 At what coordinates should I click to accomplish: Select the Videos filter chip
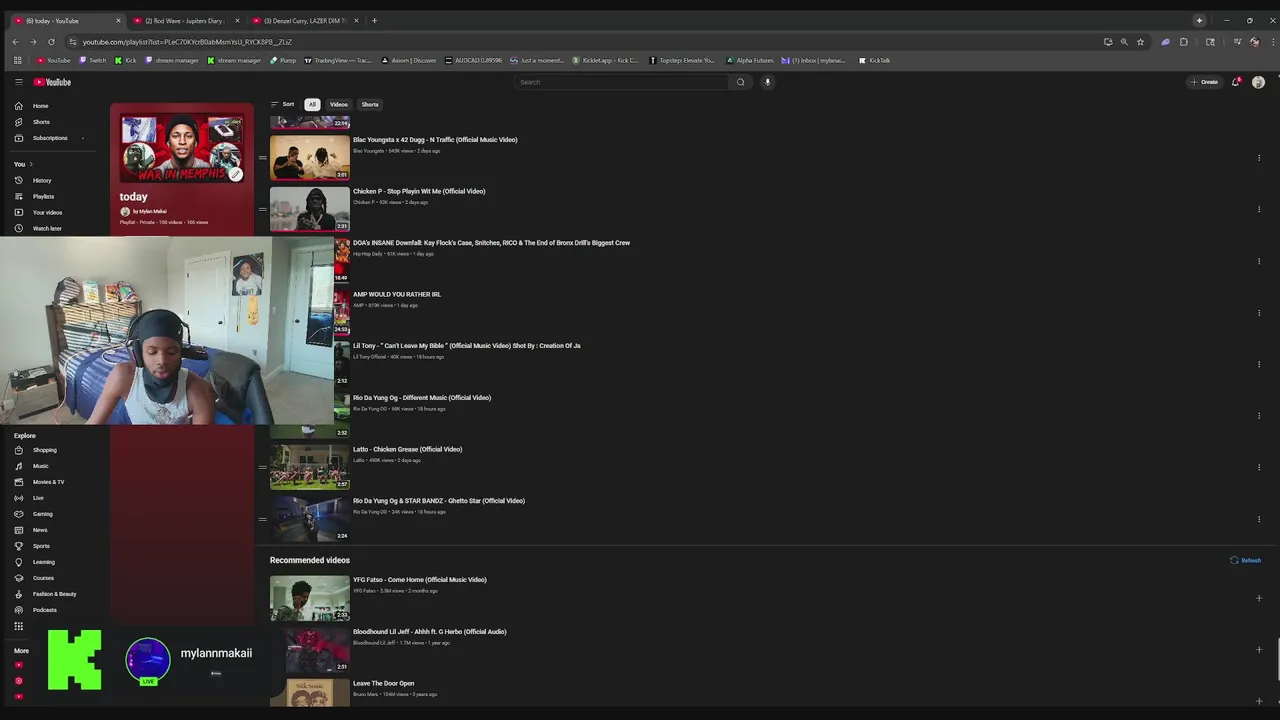(339, 104)
